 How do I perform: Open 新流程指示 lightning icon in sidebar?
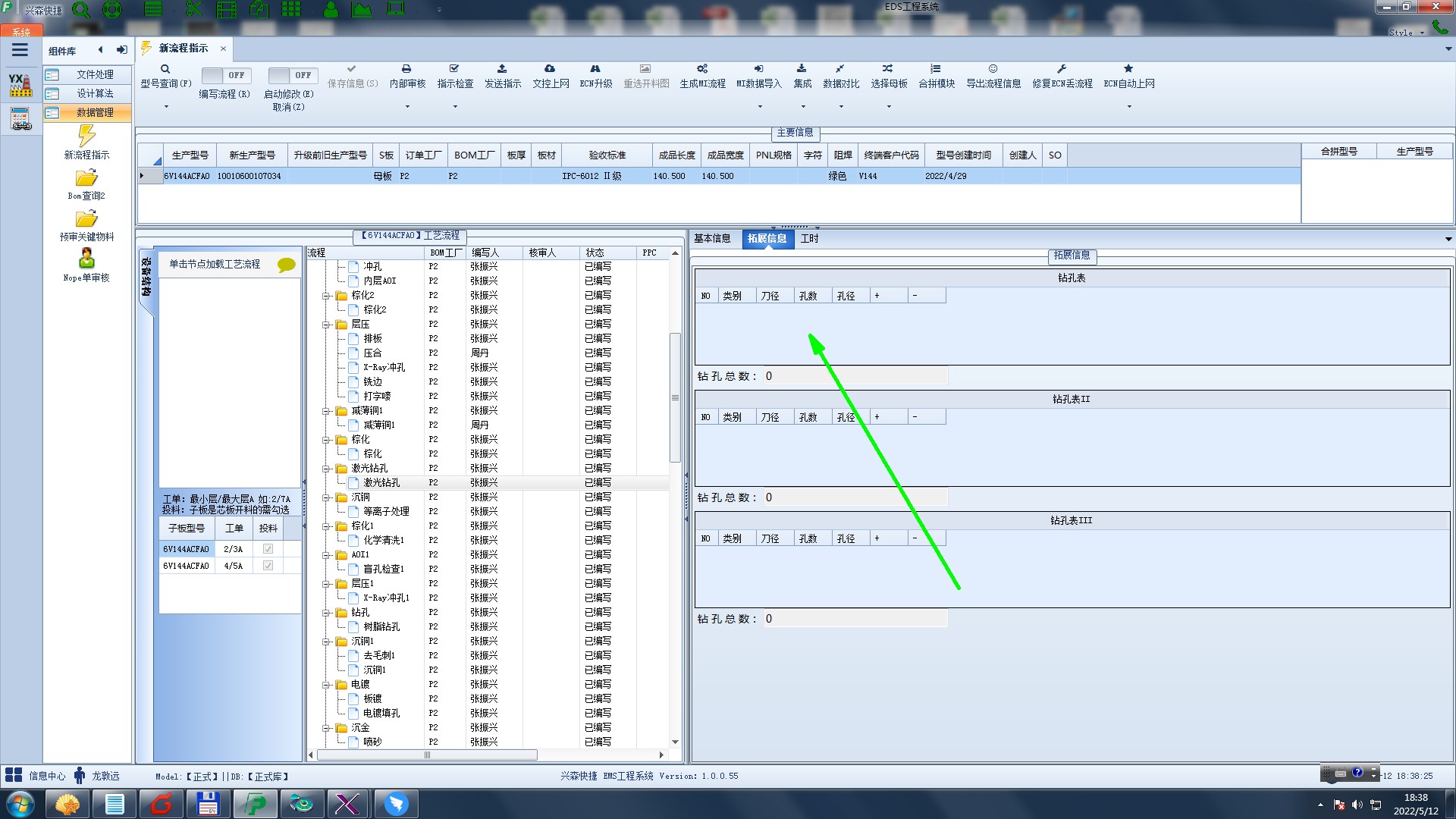tap(86, 136)
